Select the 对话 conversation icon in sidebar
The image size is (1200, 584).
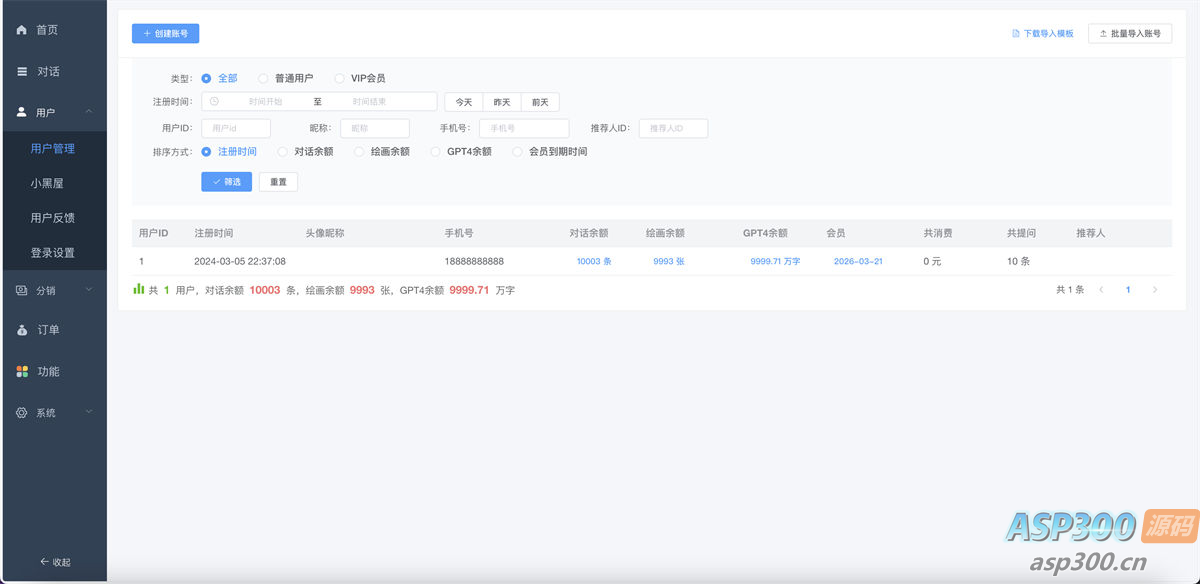pyautogui.click(x=22, y=70)
